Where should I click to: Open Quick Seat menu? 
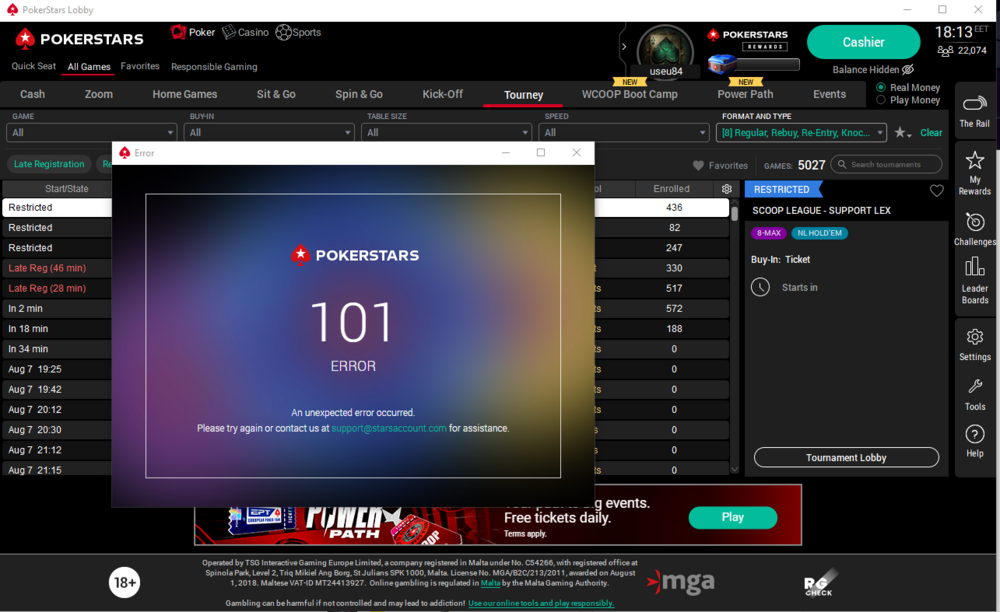point(33,66)
